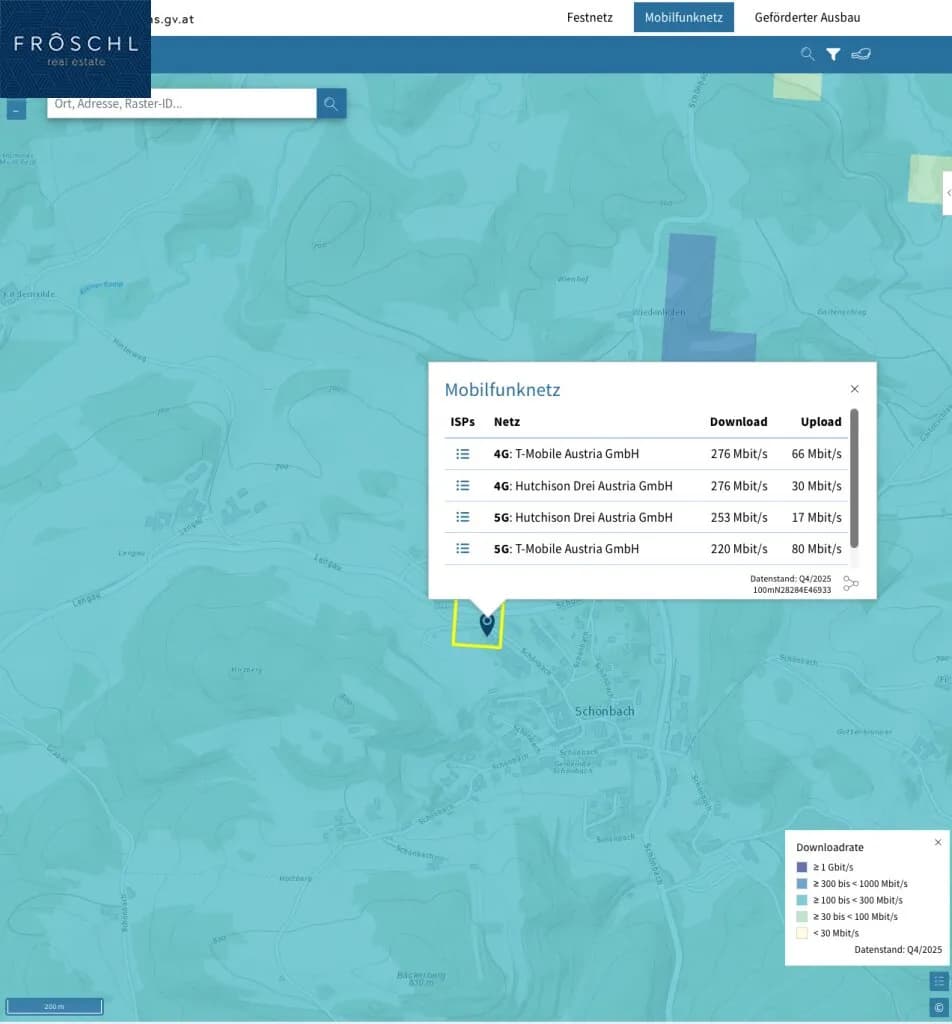Screen dimensions: 952x1024
Task: Close the Downloadrate legend
Action: click(x=938, y=842)
